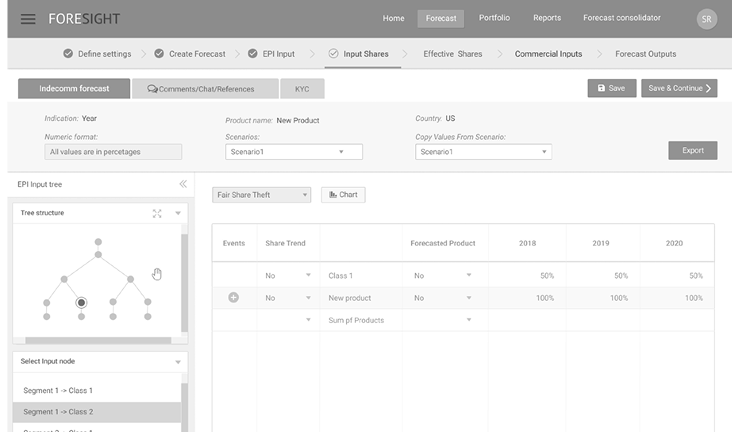Screen dimensions: 735x432
Task: Click the 2019 value for Class 1
Action: pos(621,276)
